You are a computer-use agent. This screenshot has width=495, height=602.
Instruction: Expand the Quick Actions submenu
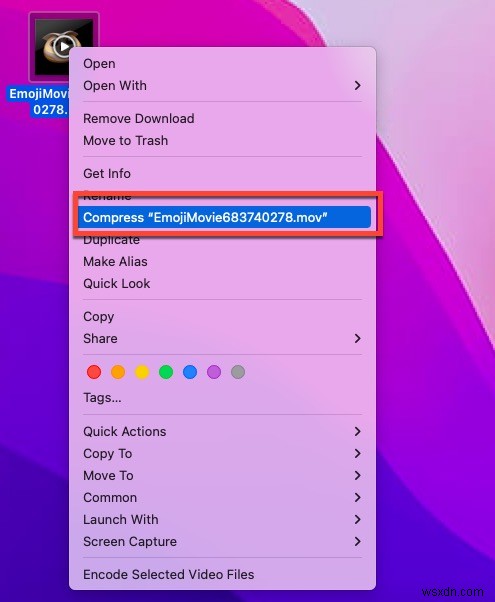[x=222, y=432]
